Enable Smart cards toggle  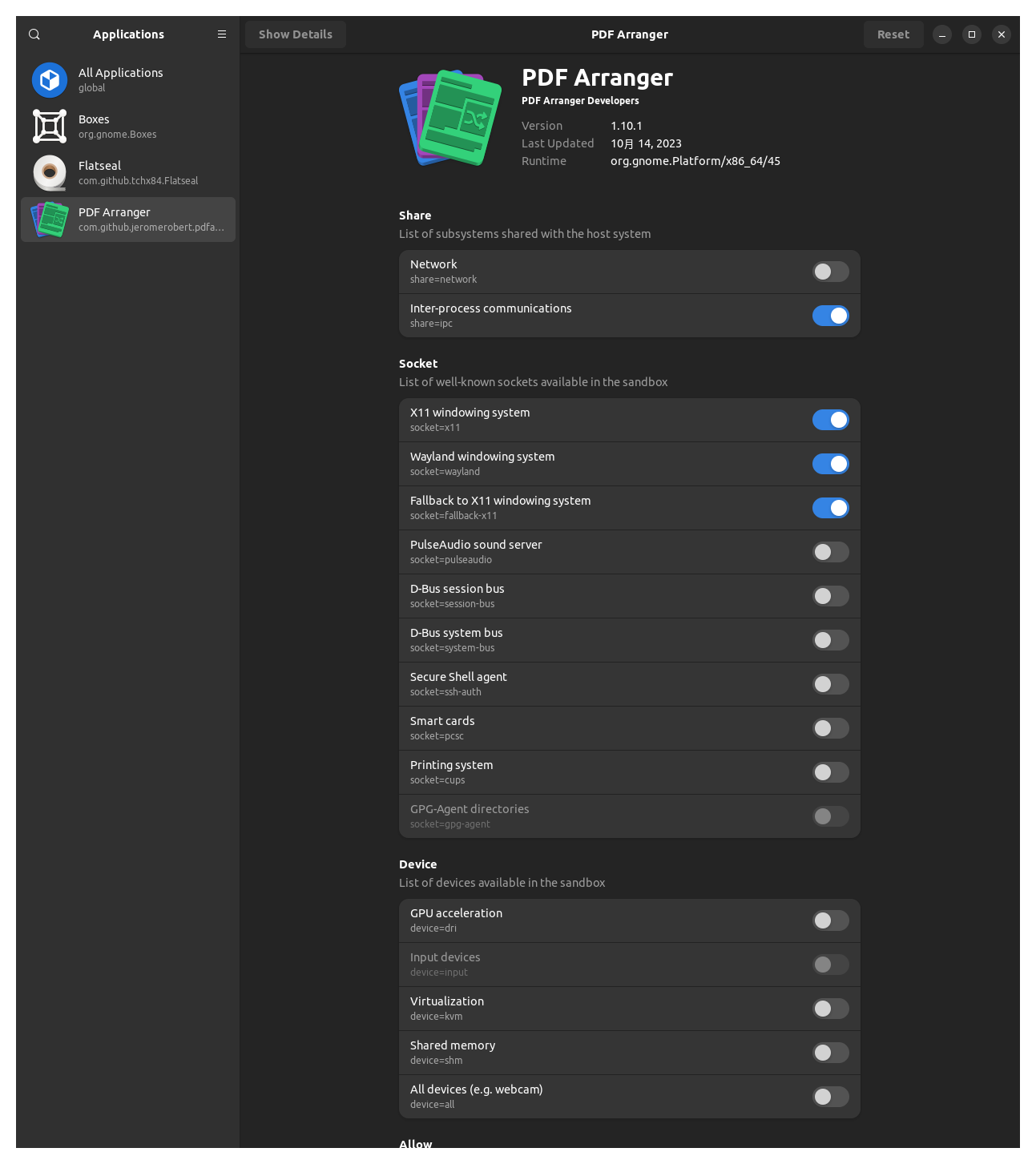(x=831, y=728)
